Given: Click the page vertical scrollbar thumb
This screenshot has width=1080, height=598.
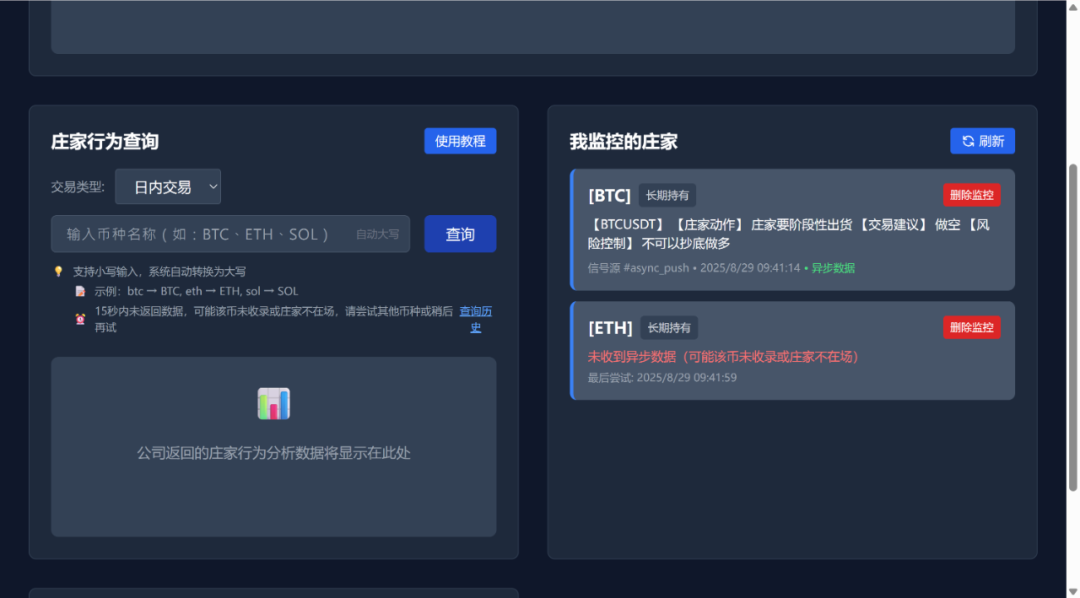Looking at the screenshot, I should point(1072,327).
